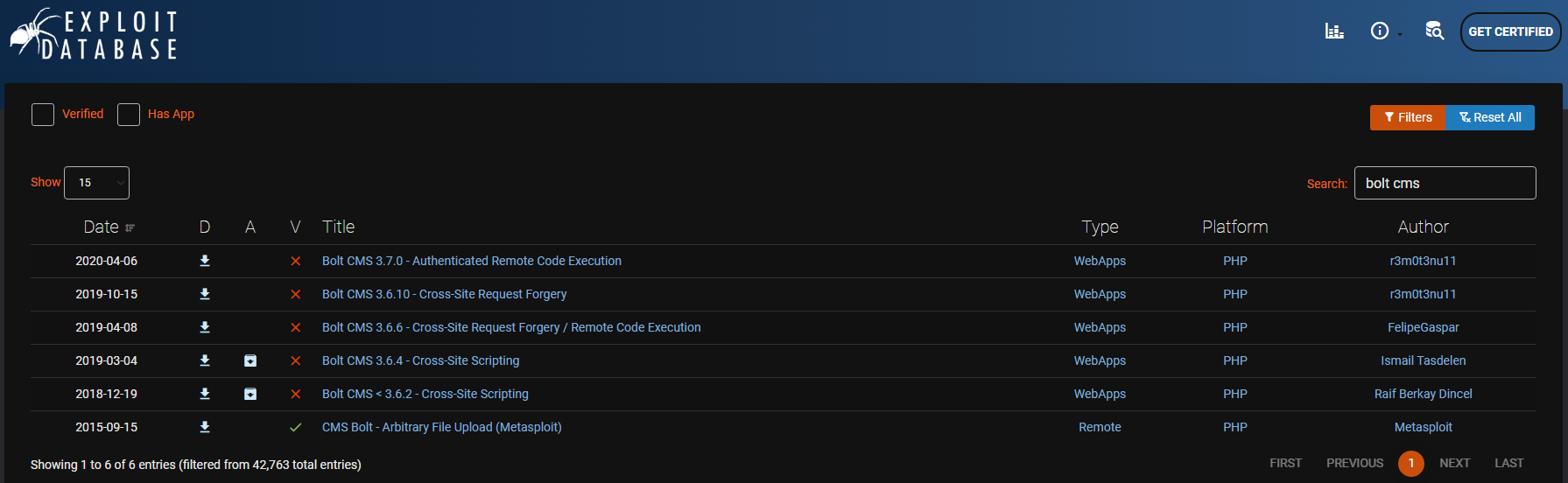Viewport: 1568px width, 483px height.
Task: Open Bolt CMS 3.7.0 Authenticated RCE entry
Action: pyautogui.click(x=472, y=261)
